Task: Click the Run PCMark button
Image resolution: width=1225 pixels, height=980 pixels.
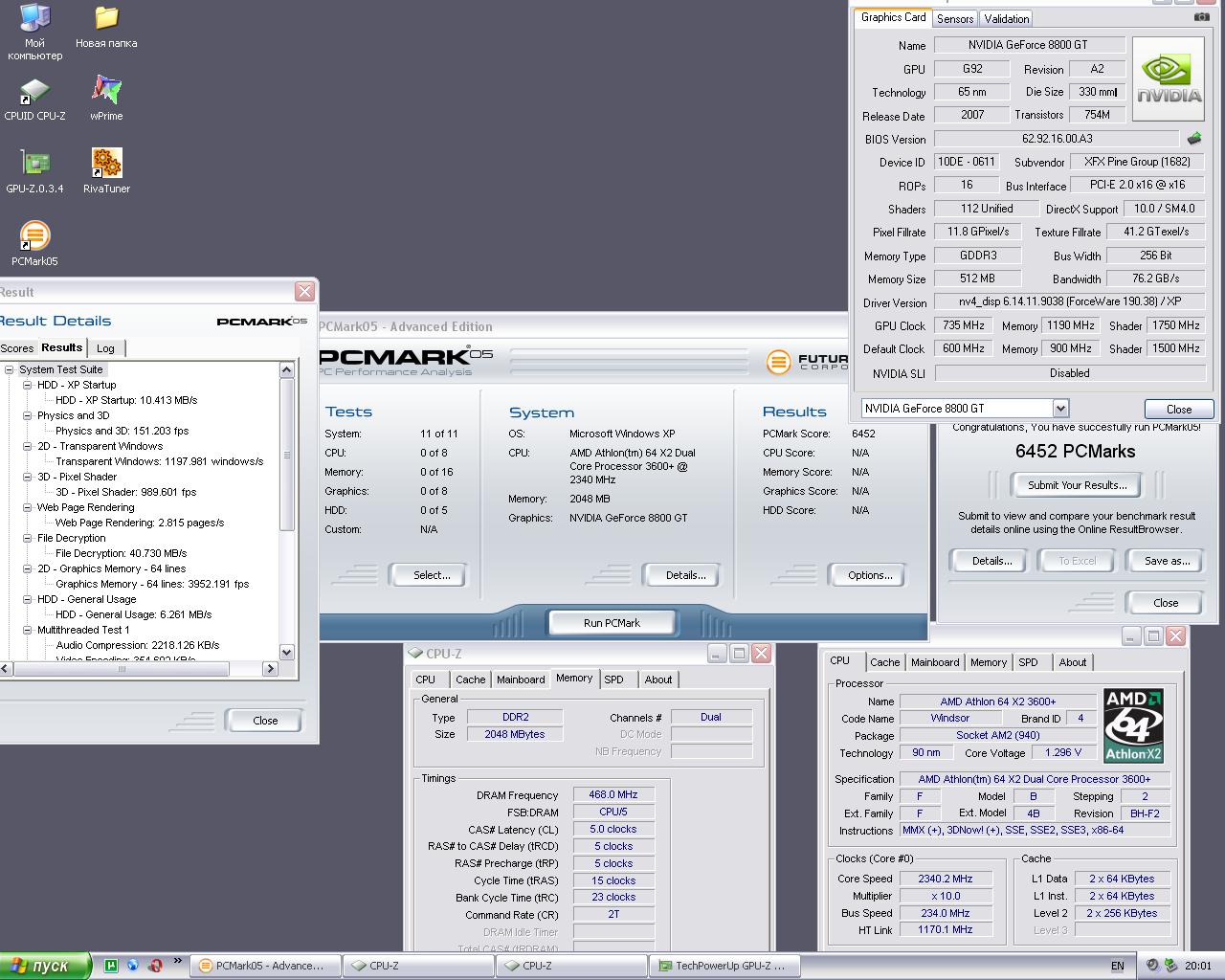Action: coord(612,623)
